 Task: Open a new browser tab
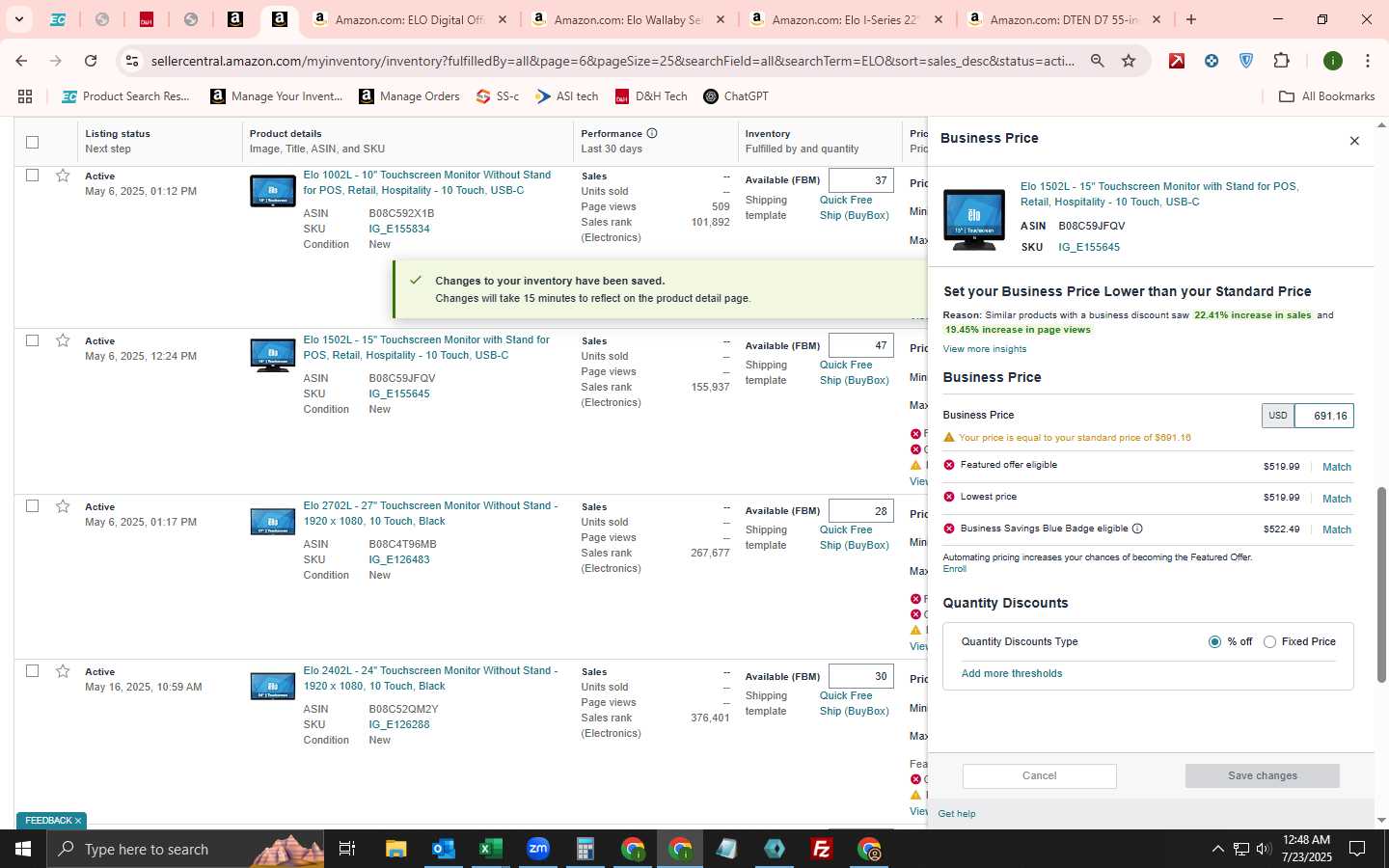[x=1191, y=19]
